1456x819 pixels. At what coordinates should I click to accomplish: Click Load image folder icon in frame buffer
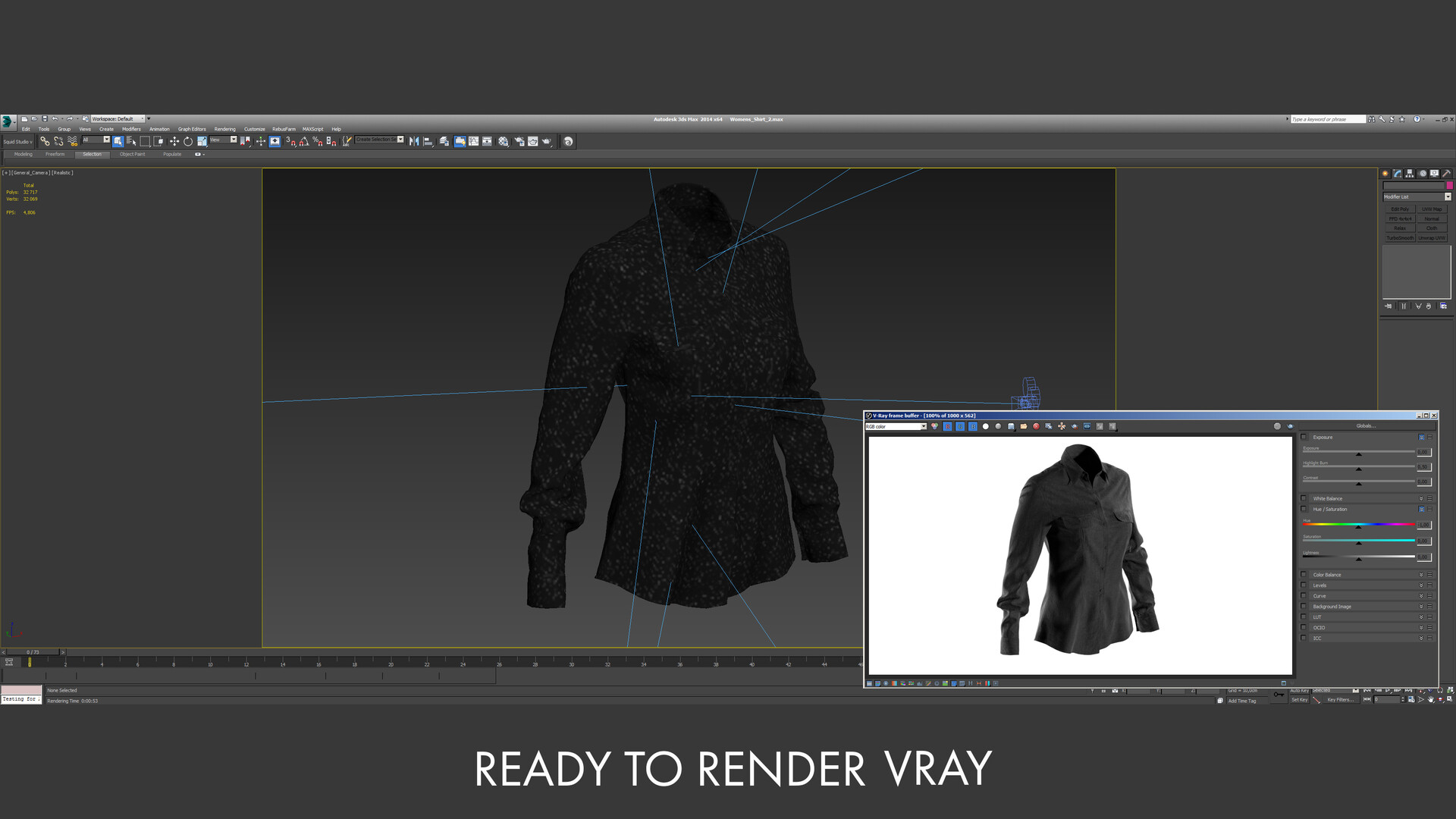[x=1024, y=426]
